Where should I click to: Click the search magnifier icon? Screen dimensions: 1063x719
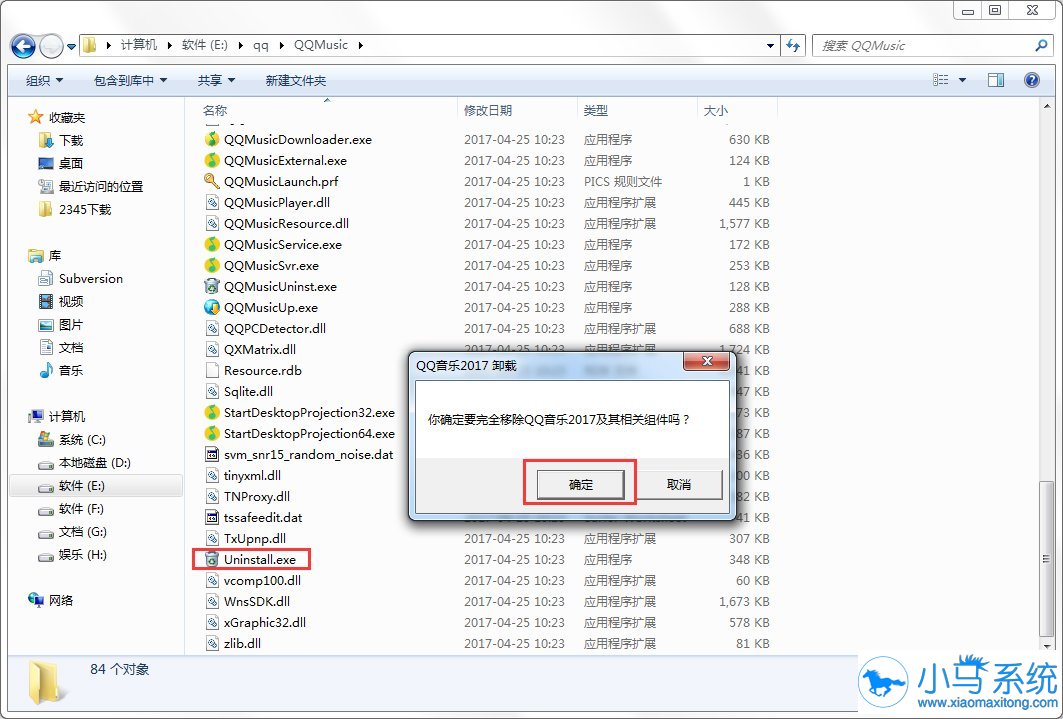click(1041, 45)
